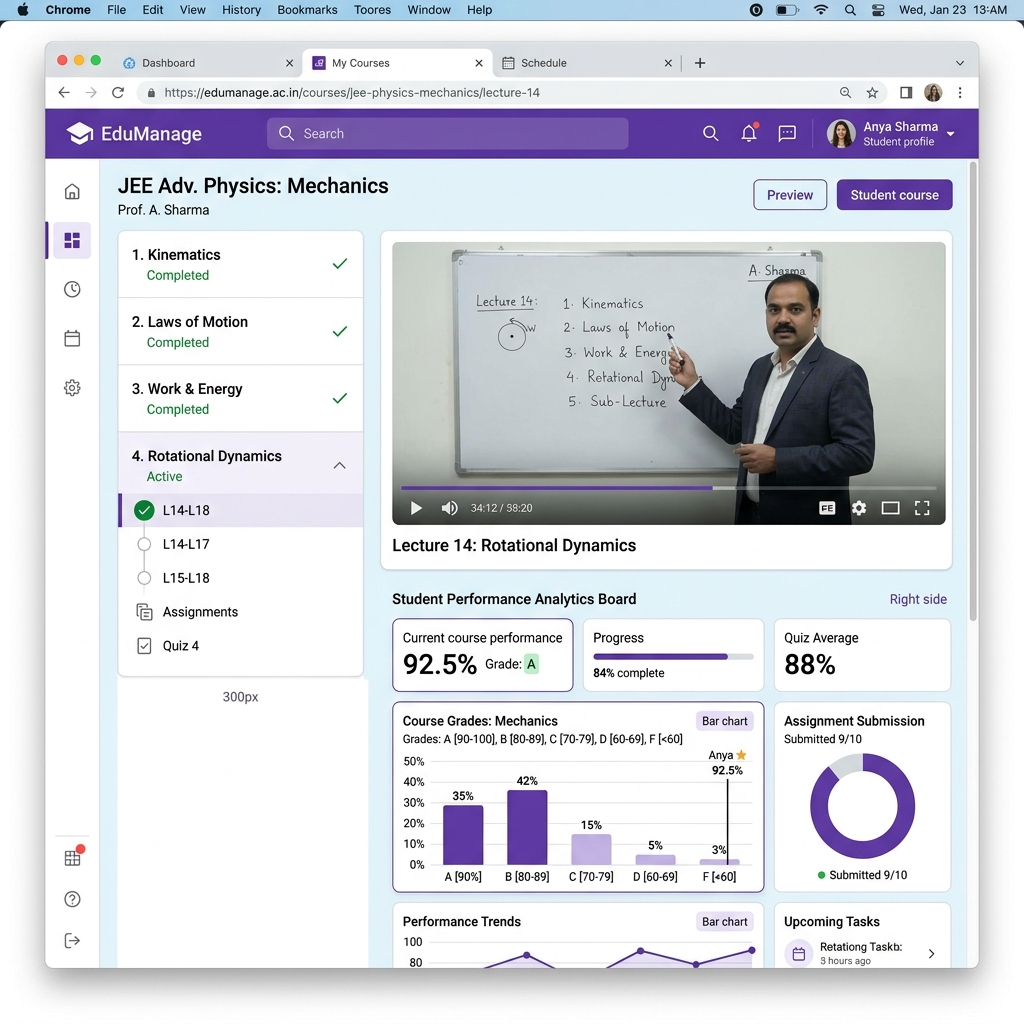Expand the Upcoming Tasks arrow

click(x=930, y=954)
